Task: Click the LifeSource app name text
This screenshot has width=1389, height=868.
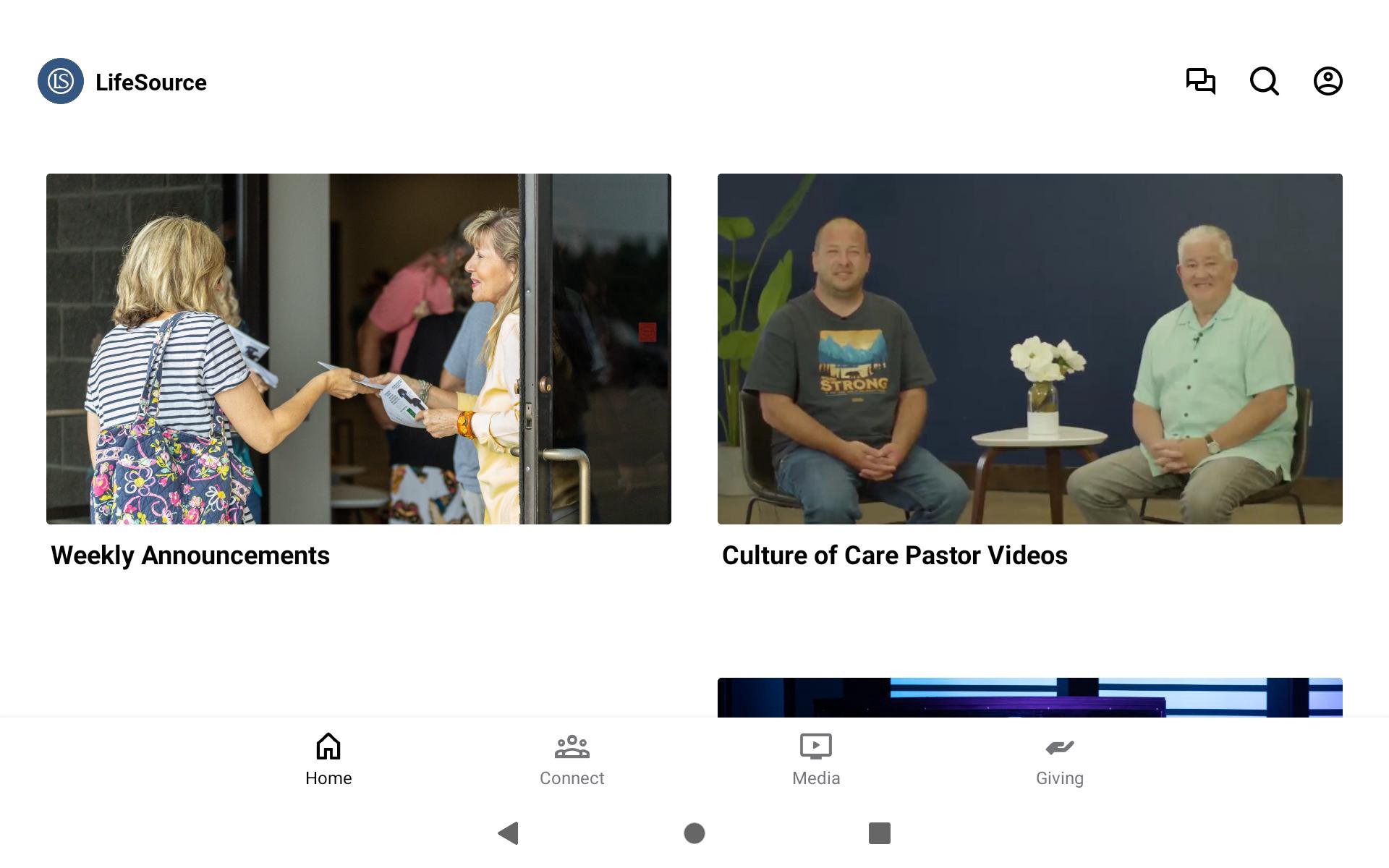Action: click(x=151, y=82)
